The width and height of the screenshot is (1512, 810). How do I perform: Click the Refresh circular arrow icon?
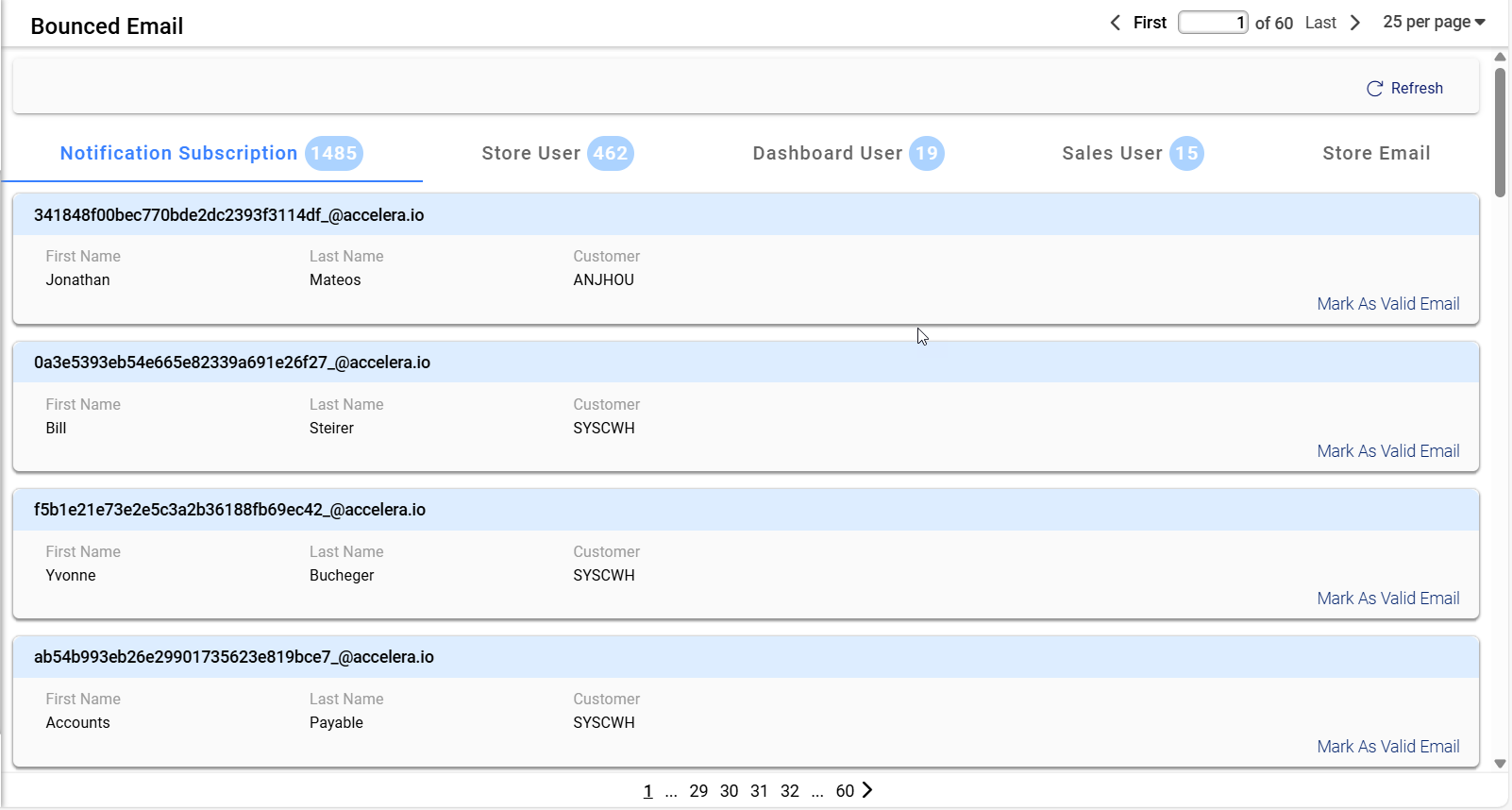point(1374,89)
